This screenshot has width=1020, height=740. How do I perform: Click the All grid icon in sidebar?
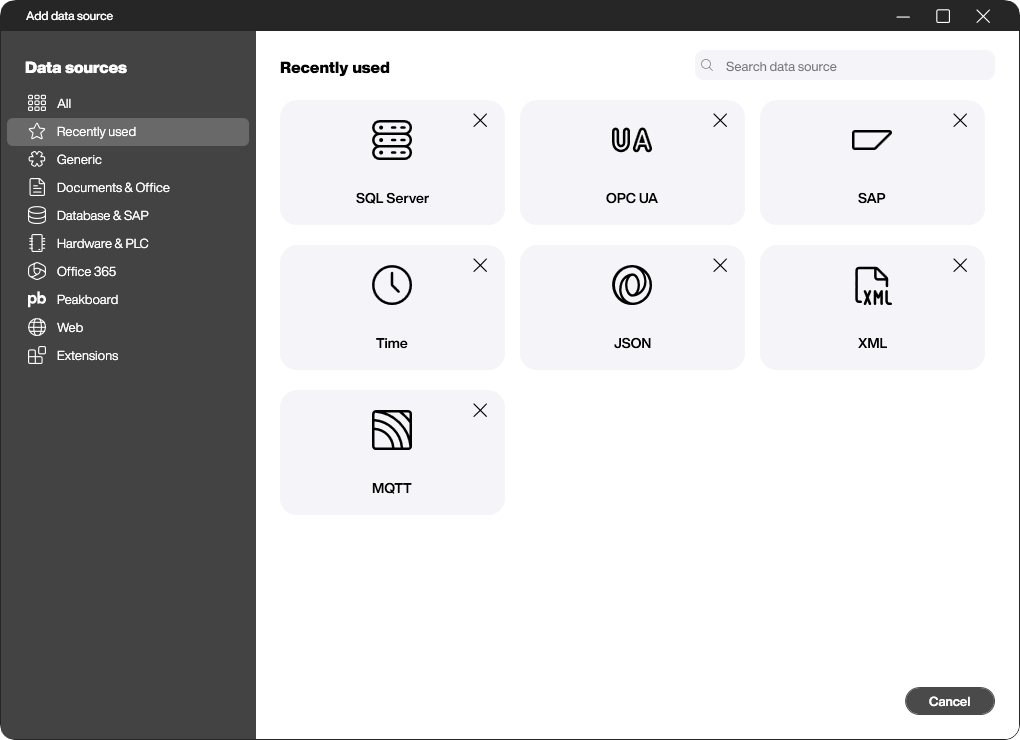click(37, 103)
